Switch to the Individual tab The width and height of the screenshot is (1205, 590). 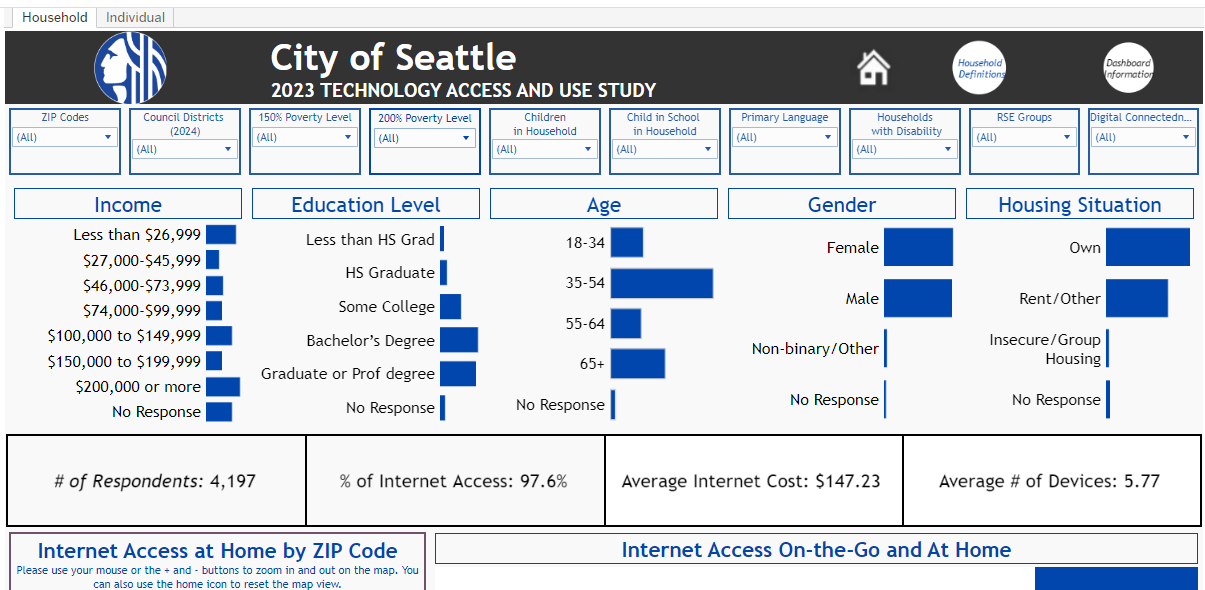[134, 16]
